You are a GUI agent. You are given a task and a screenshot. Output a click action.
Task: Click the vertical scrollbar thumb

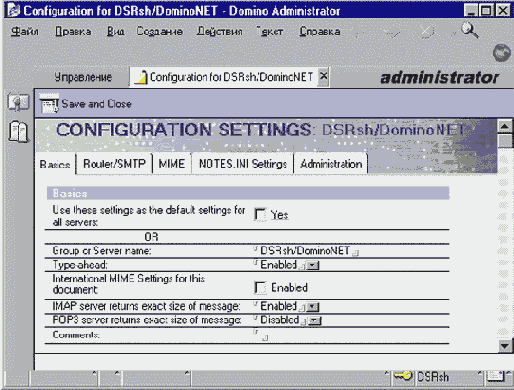505,140
